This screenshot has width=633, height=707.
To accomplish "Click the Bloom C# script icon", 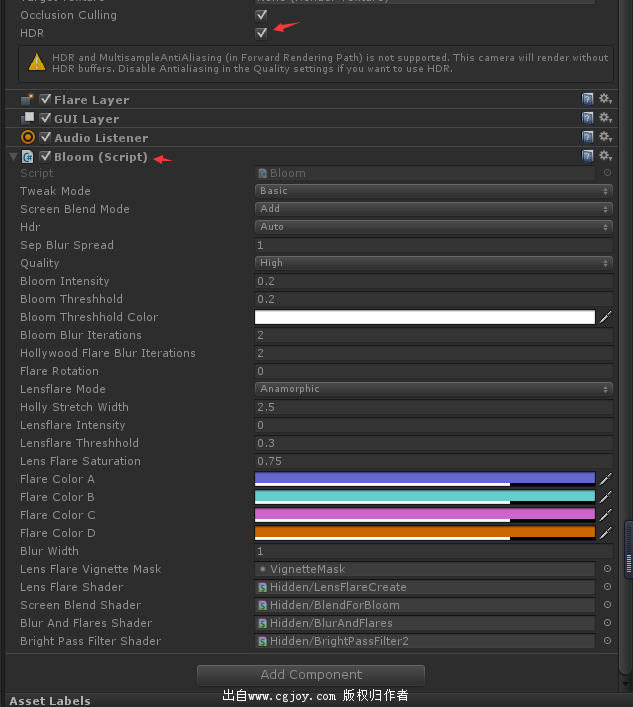I will pos(28,156).
